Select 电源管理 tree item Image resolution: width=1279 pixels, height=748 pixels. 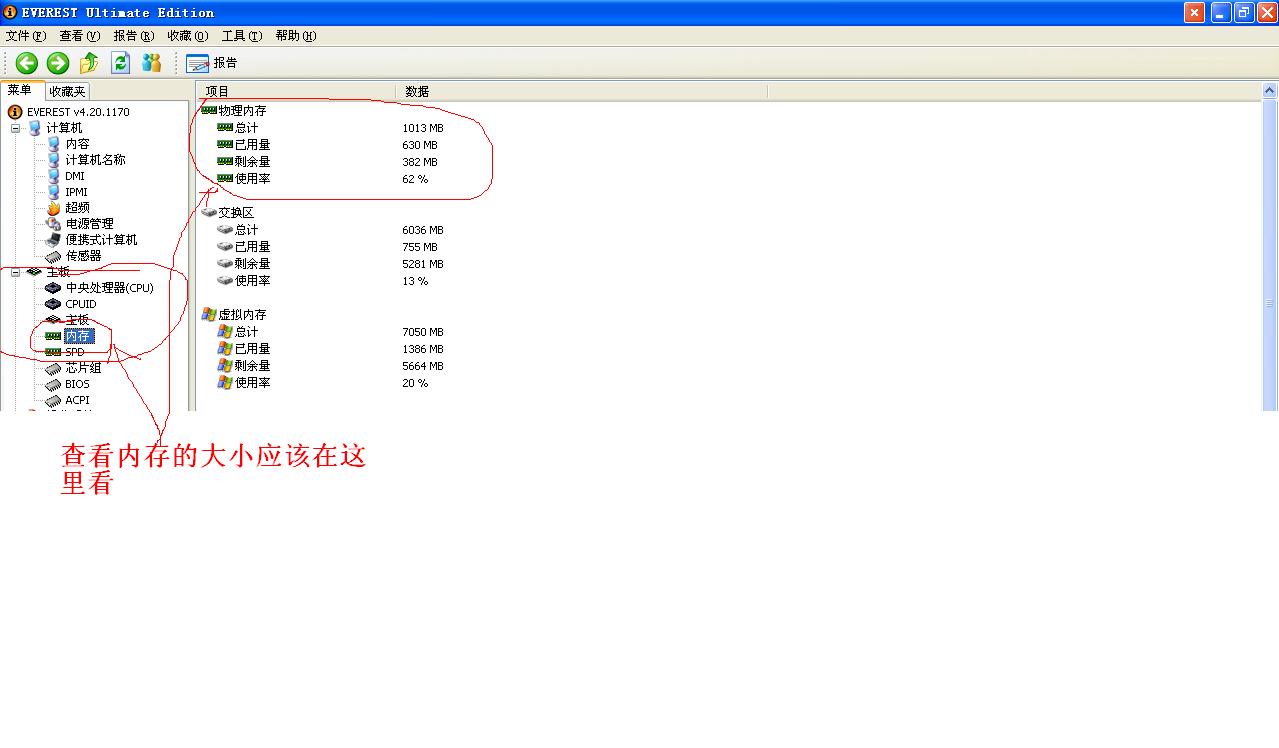(90, 224)
